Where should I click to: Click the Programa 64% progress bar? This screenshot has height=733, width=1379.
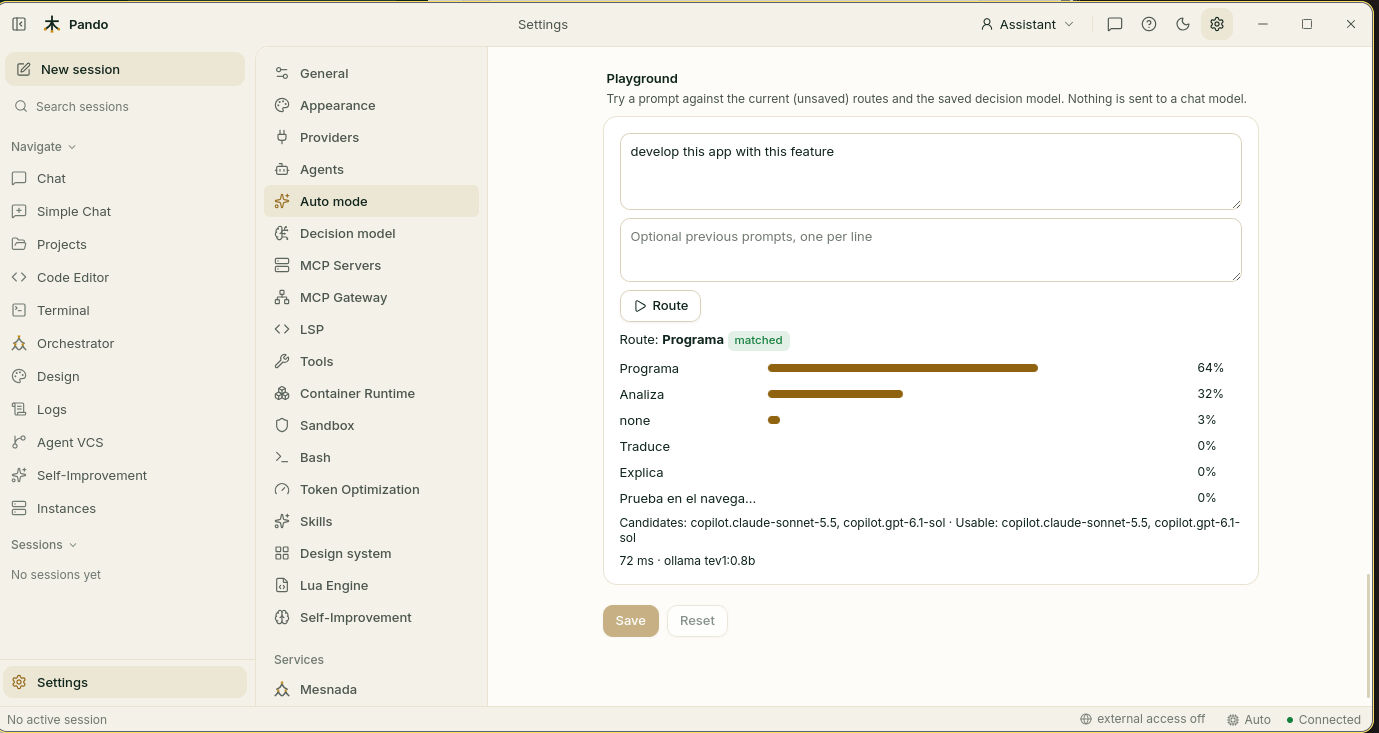[x=902, y=368]
